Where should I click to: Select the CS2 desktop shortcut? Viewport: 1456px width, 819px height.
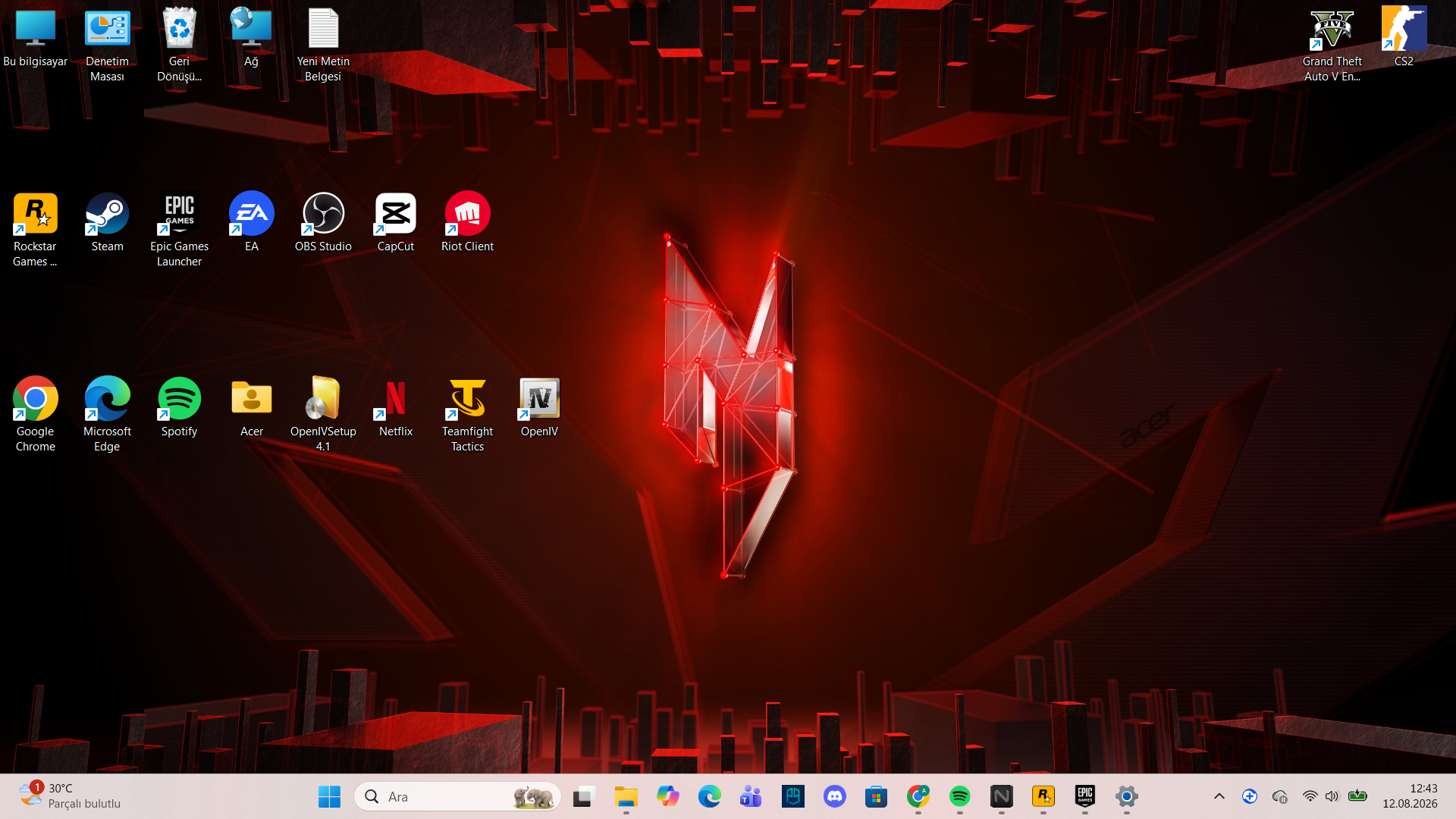pyautogui.click(x=1404, y=38)
